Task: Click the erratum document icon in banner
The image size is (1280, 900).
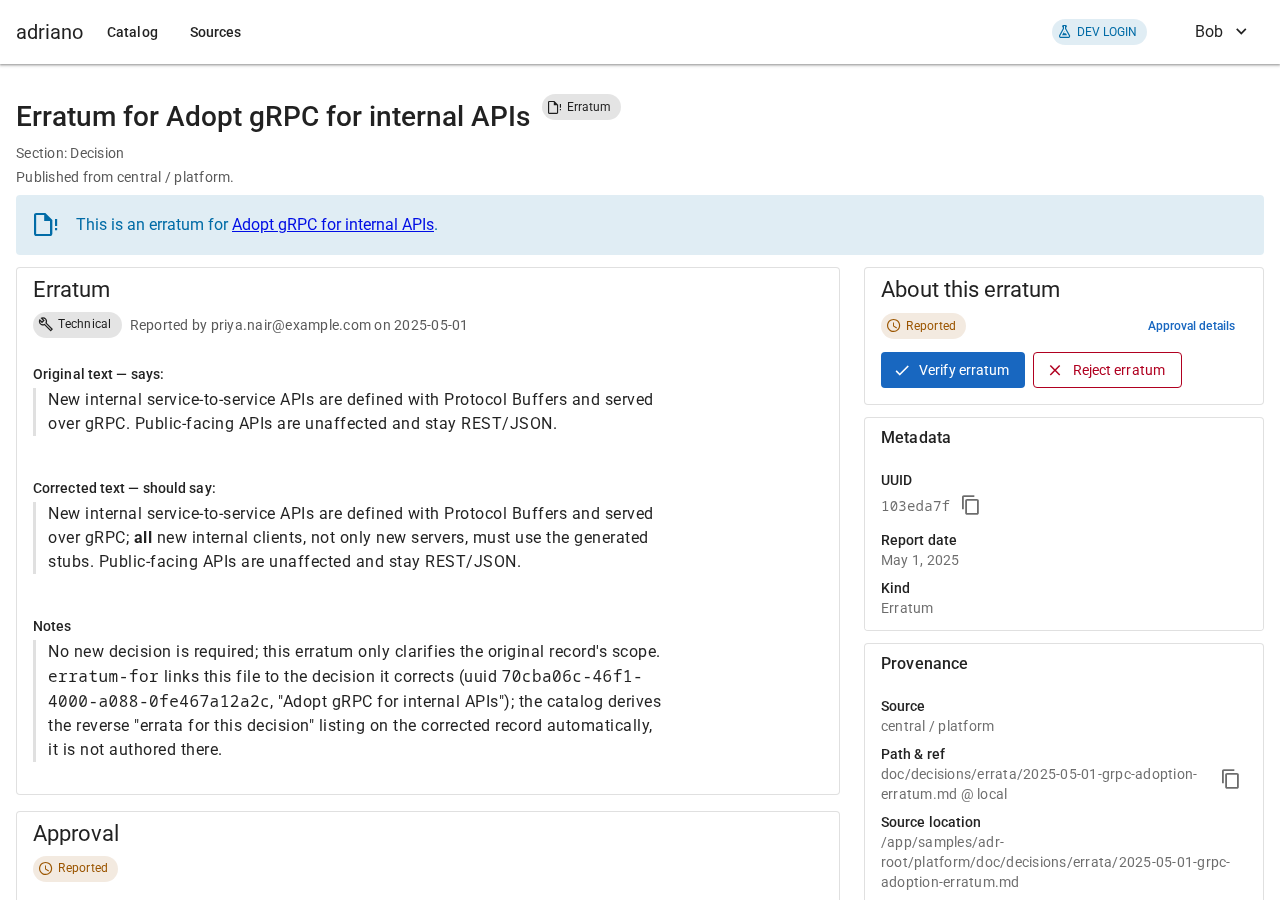Action: tap(45, 225)
